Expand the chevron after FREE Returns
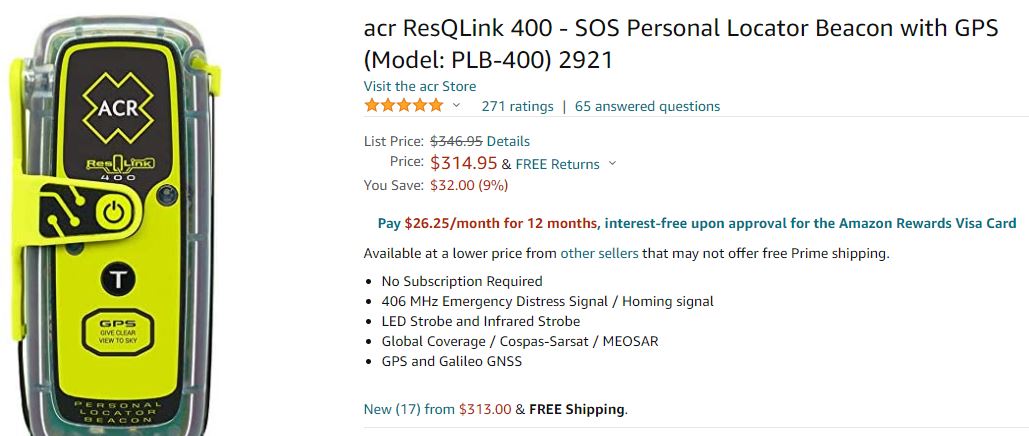This screenshot has height=436, width=1029. coord(612,164)
